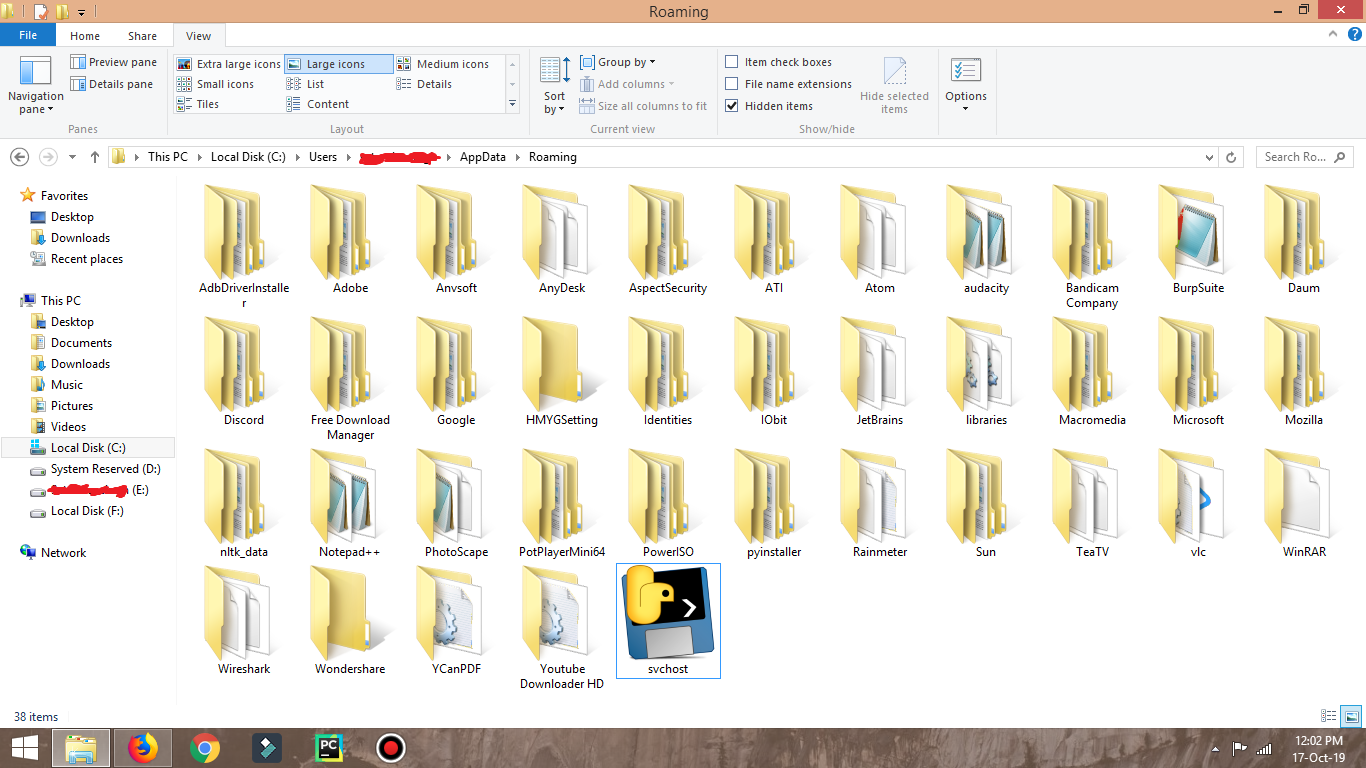Click the layout gallery scroll down arrow
Viewport: 1366px width, 768px height.
513,85
